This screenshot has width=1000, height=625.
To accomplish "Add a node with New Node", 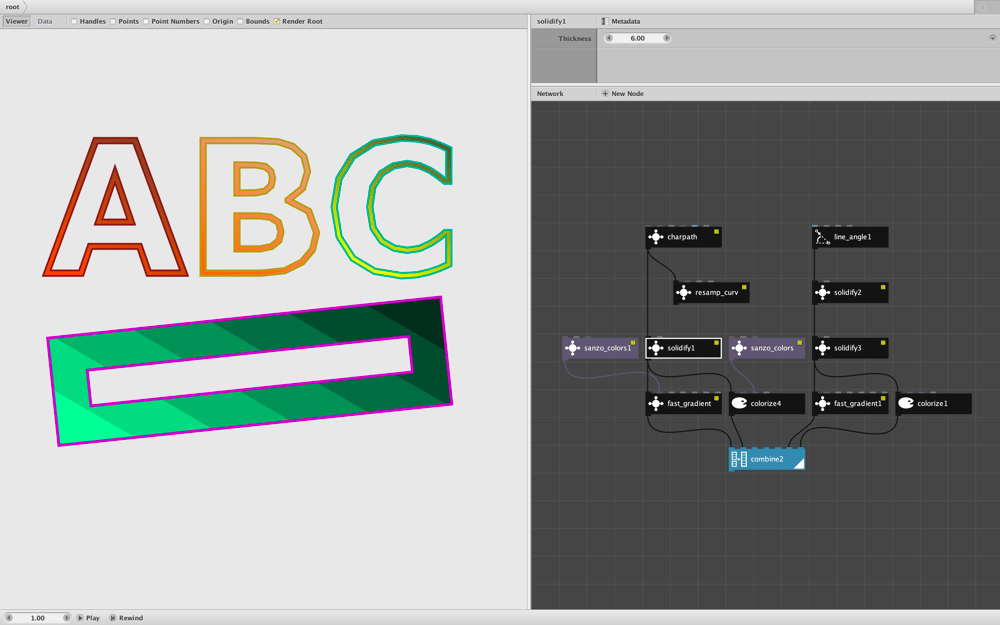I will pos(622,94).
